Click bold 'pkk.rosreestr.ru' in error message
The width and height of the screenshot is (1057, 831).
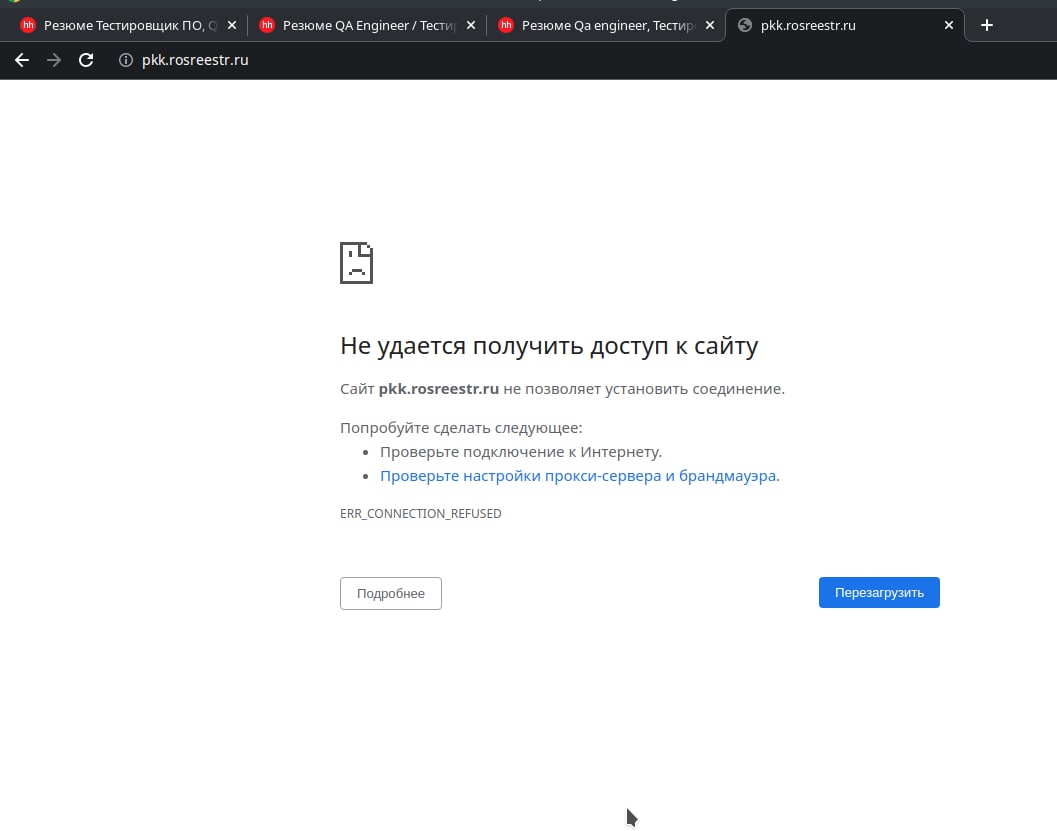[x=439, y=389]
